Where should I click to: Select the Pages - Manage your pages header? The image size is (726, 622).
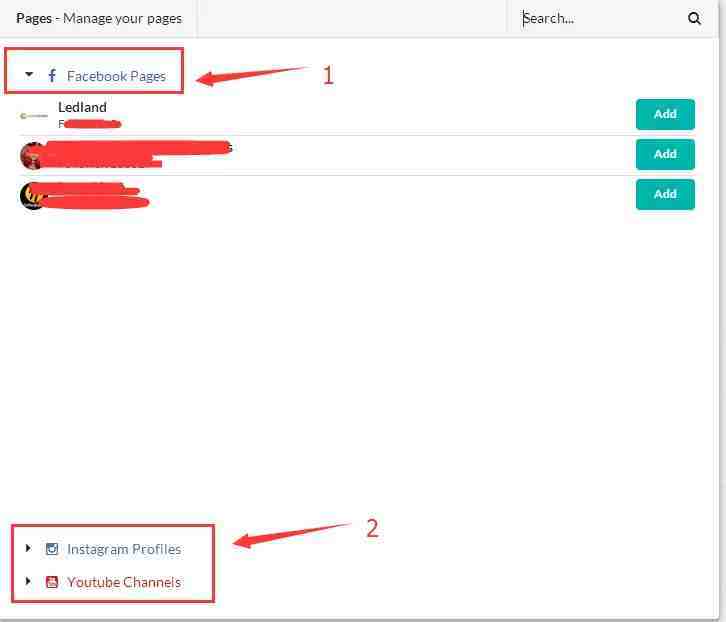click(99, 18)
